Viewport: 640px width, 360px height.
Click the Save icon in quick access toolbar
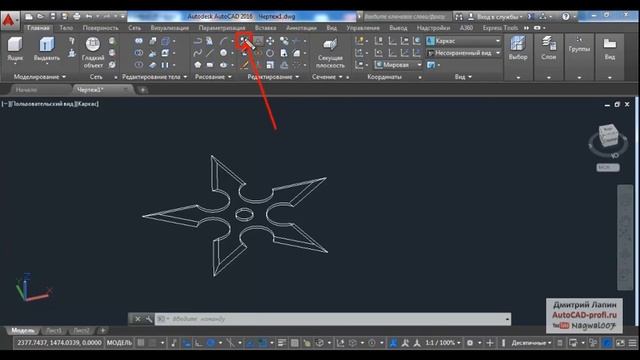coord(53,17)
